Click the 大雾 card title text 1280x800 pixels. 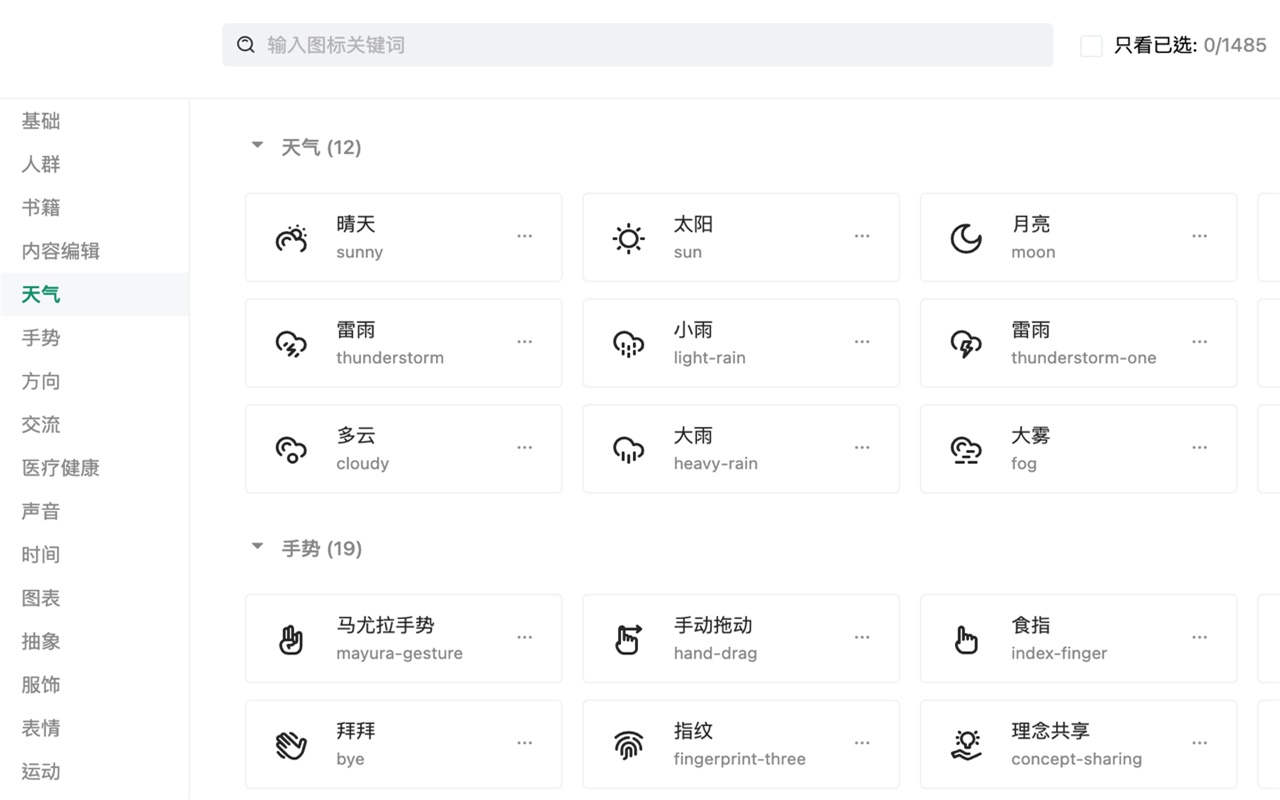click(x=1031, y=436)
